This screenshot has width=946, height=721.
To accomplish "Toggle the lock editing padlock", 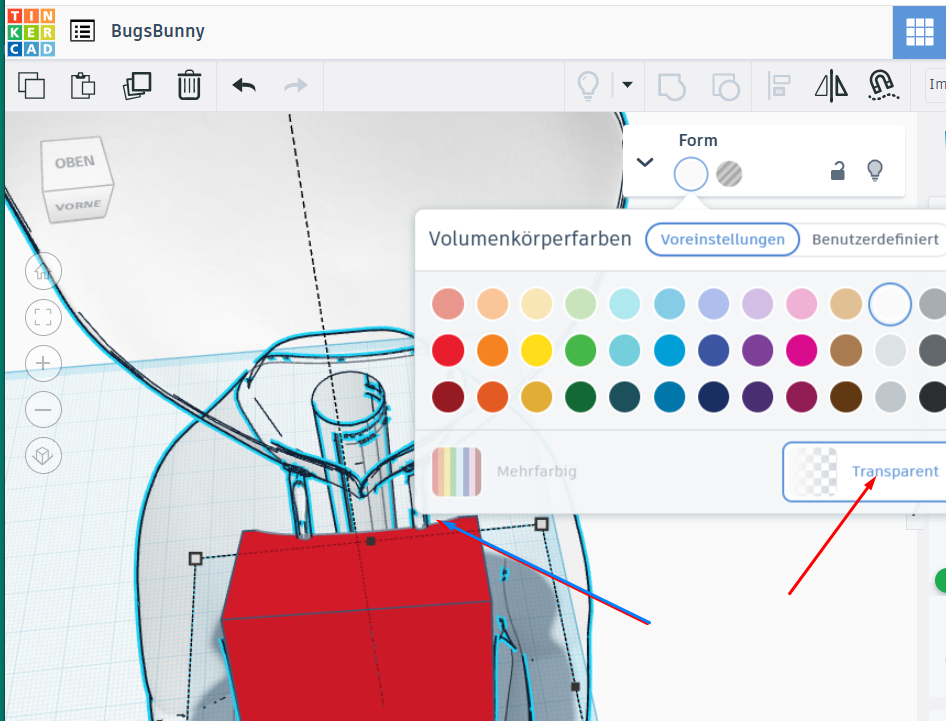I will [x=837, y=171].
